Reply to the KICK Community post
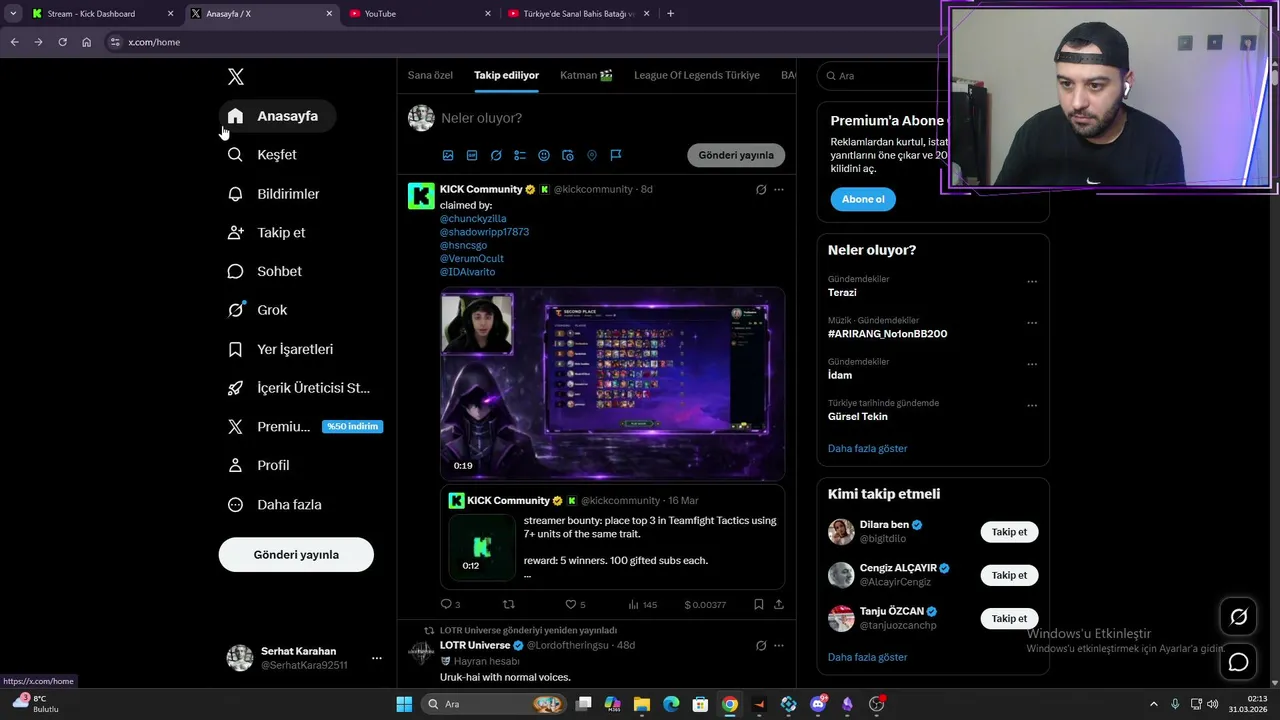The width and height of the screenshot is (1280, 720). click(x=450, y=604)
